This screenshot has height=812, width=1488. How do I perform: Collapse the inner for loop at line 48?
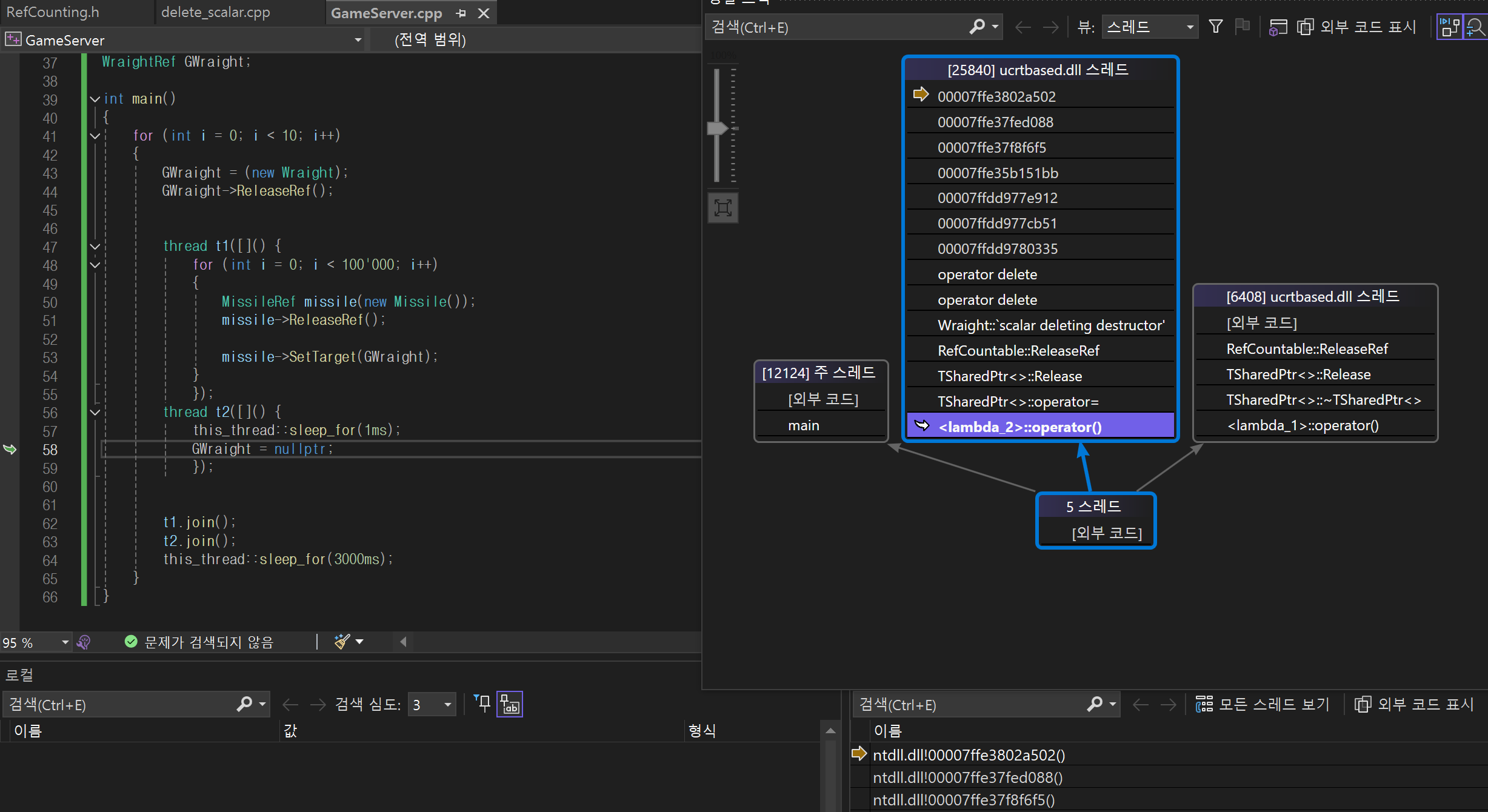95,265
